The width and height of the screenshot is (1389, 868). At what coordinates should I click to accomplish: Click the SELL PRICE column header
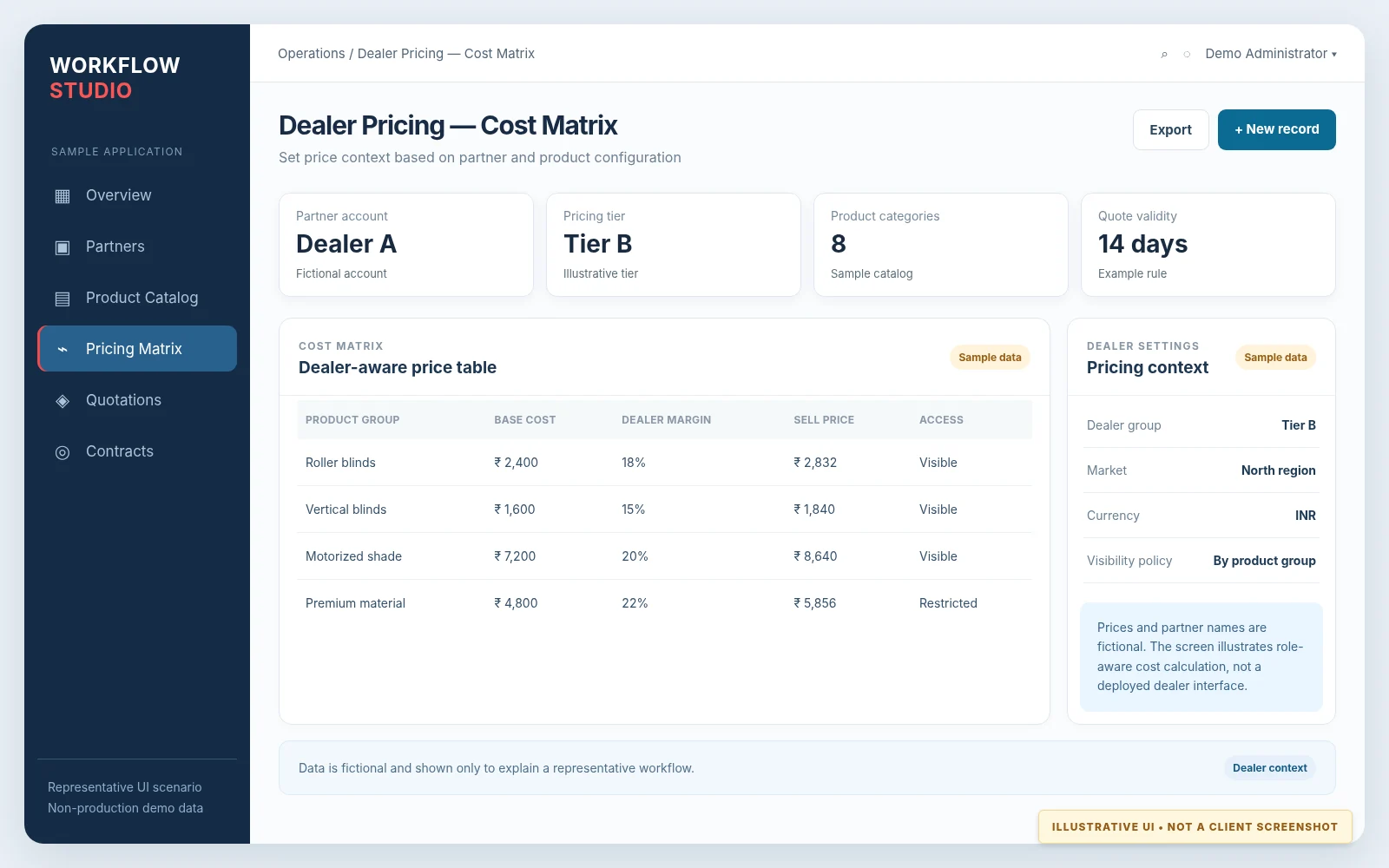coord(824,420)
